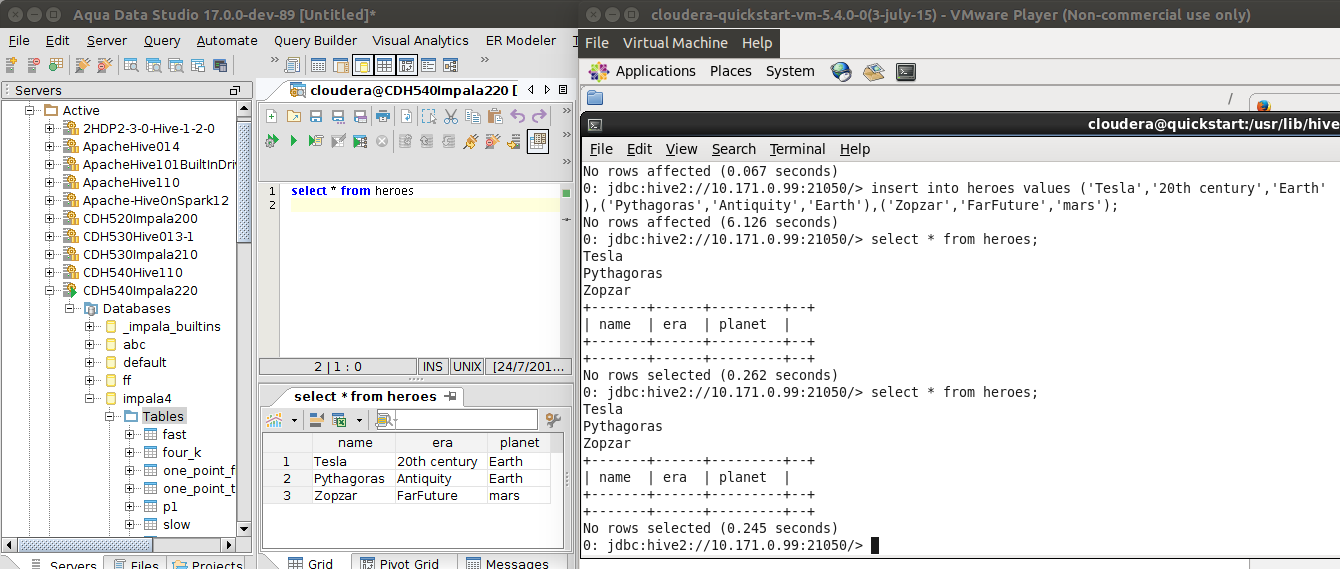Click the notes editor icon in guest panel
Image resolution: width=1340 pixels, height=569 pixels.
(874, 71)
